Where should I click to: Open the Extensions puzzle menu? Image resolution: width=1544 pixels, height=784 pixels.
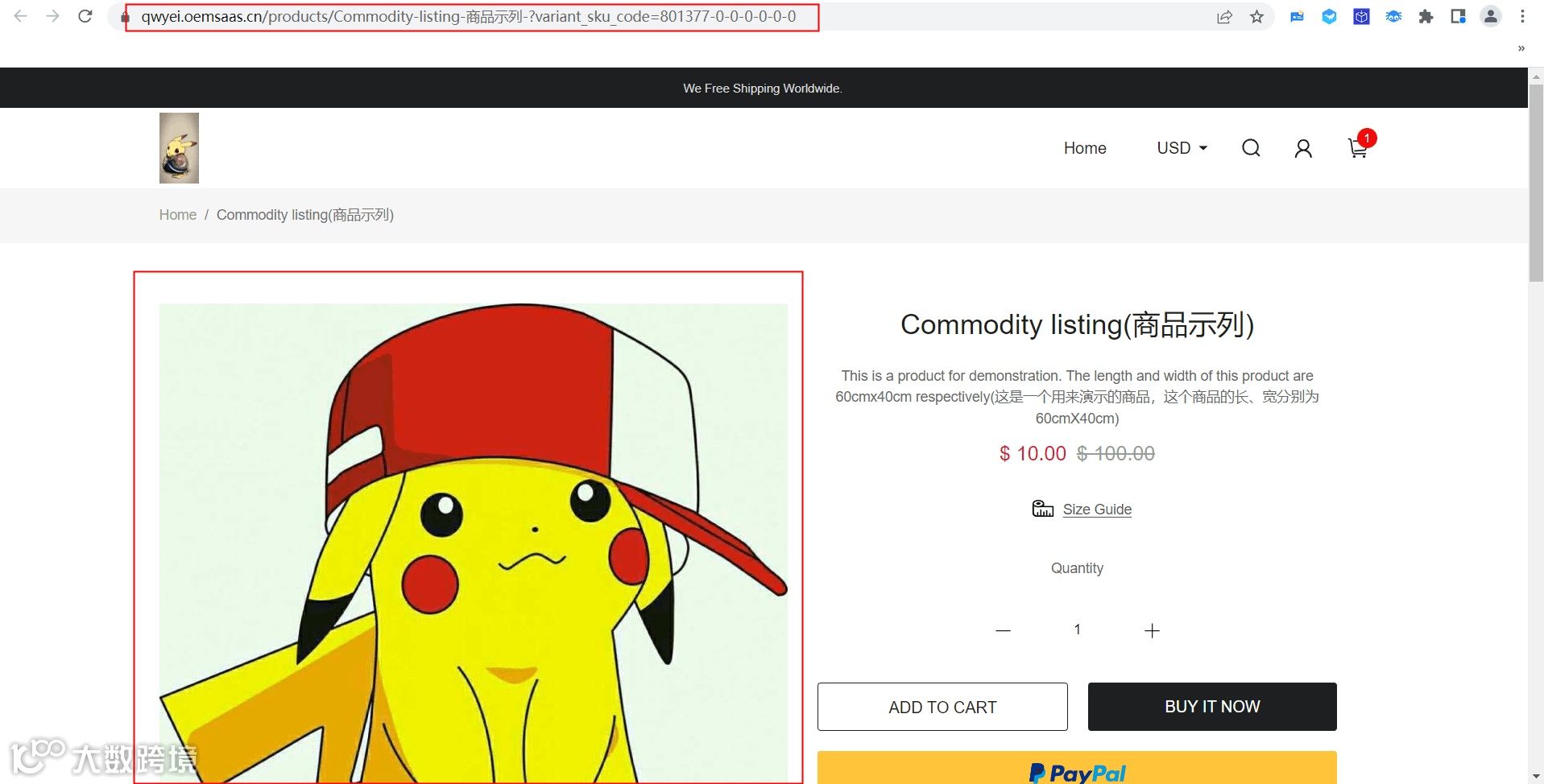[1426, 17]
